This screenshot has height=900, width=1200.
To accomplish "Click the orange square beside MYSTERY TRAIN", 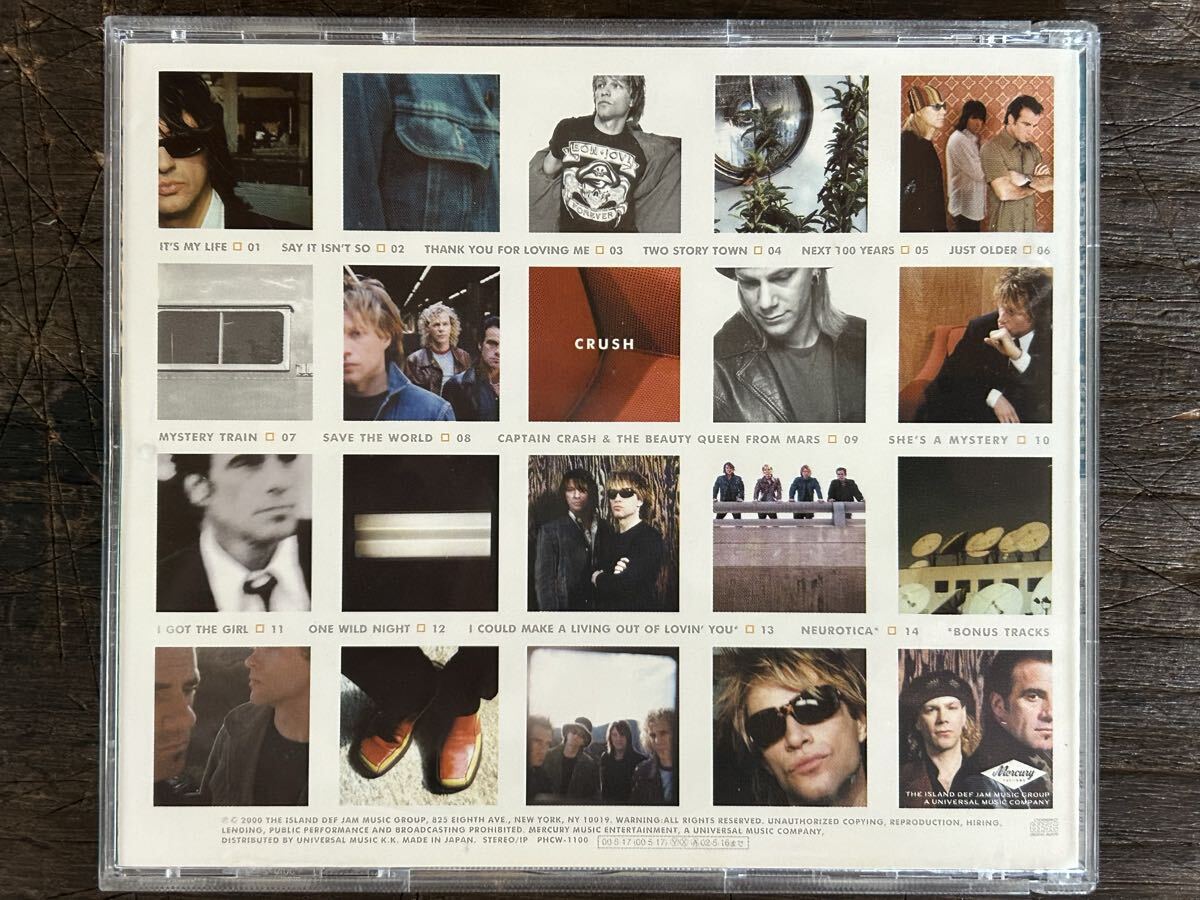I will click(x=268, y=438).
